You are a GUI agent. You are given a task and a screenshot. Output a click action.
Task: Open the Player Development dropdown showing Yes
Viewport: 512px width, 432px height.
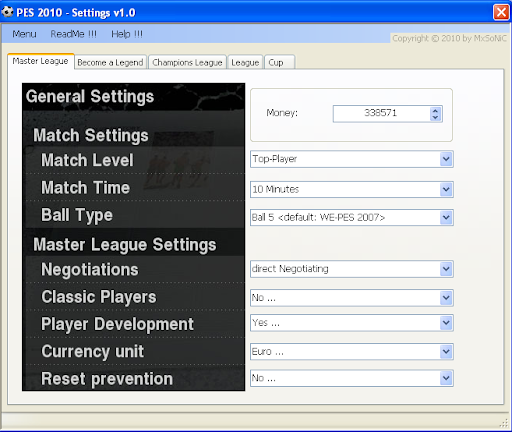[x=352, y=323]
